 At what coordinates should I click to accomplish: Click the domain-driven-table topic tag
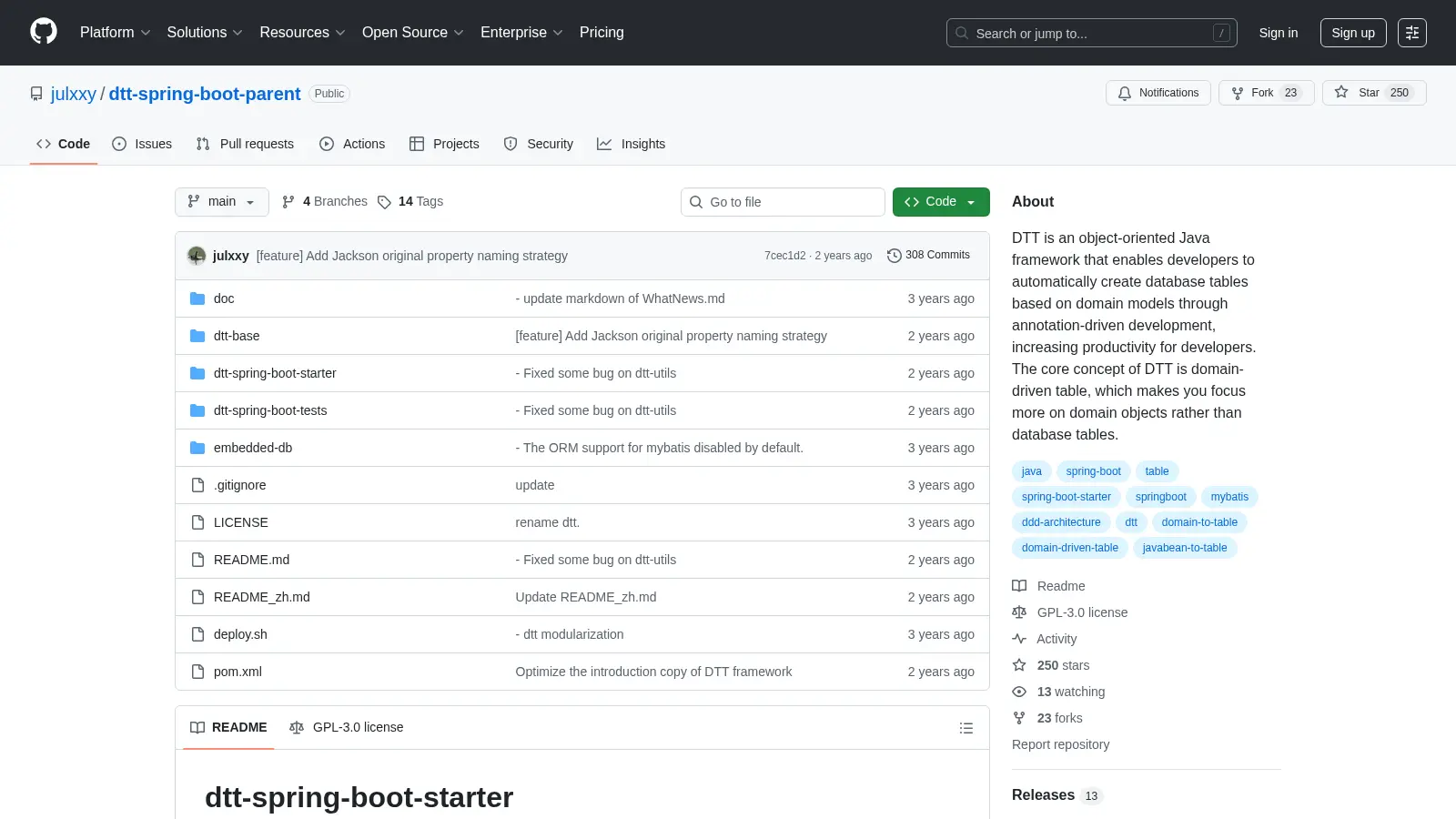1069,548
